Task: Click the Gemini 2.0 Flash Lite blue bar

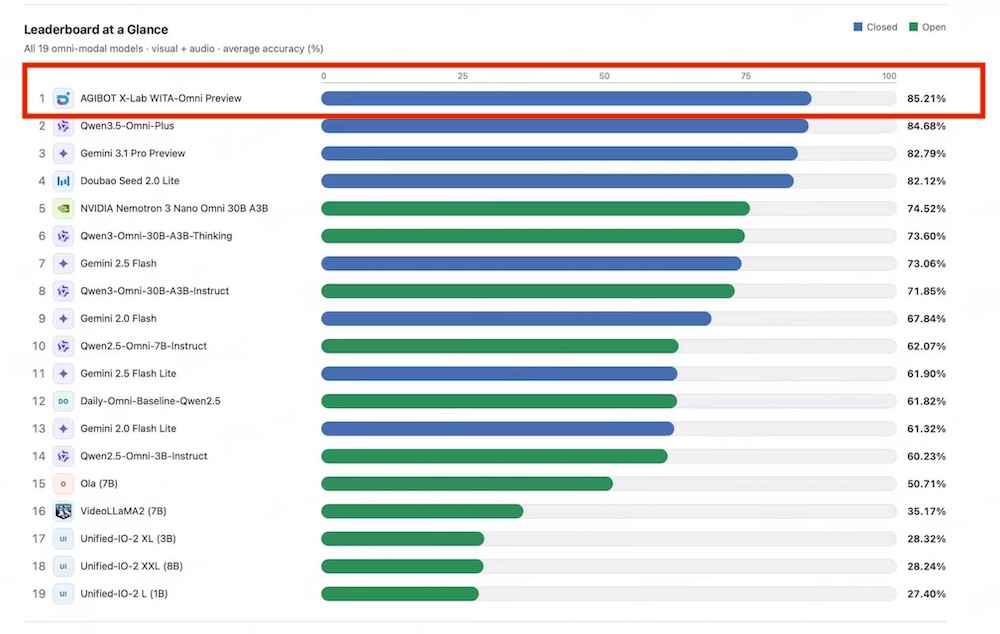Action: tap(497, 429)
